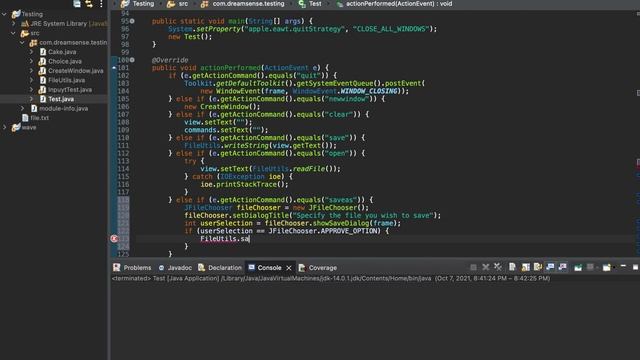The image size is (640, 360).
Task: Expand the module-info.java node
Action: point(22,108)
